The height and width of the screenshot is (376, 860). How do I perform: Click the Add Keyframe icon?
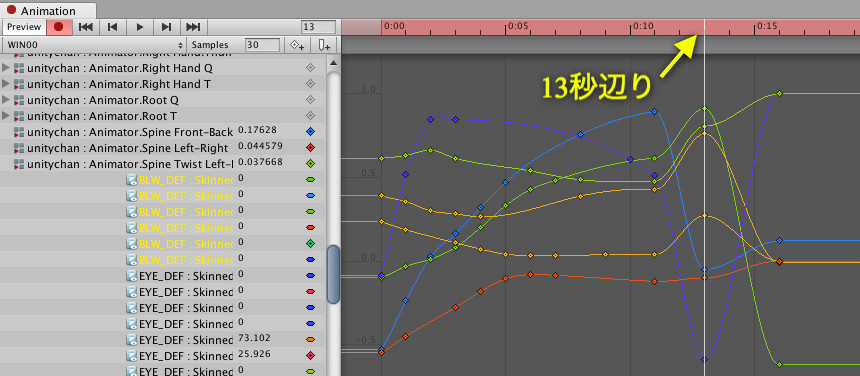pyautogui.click(x=297, y=45)
